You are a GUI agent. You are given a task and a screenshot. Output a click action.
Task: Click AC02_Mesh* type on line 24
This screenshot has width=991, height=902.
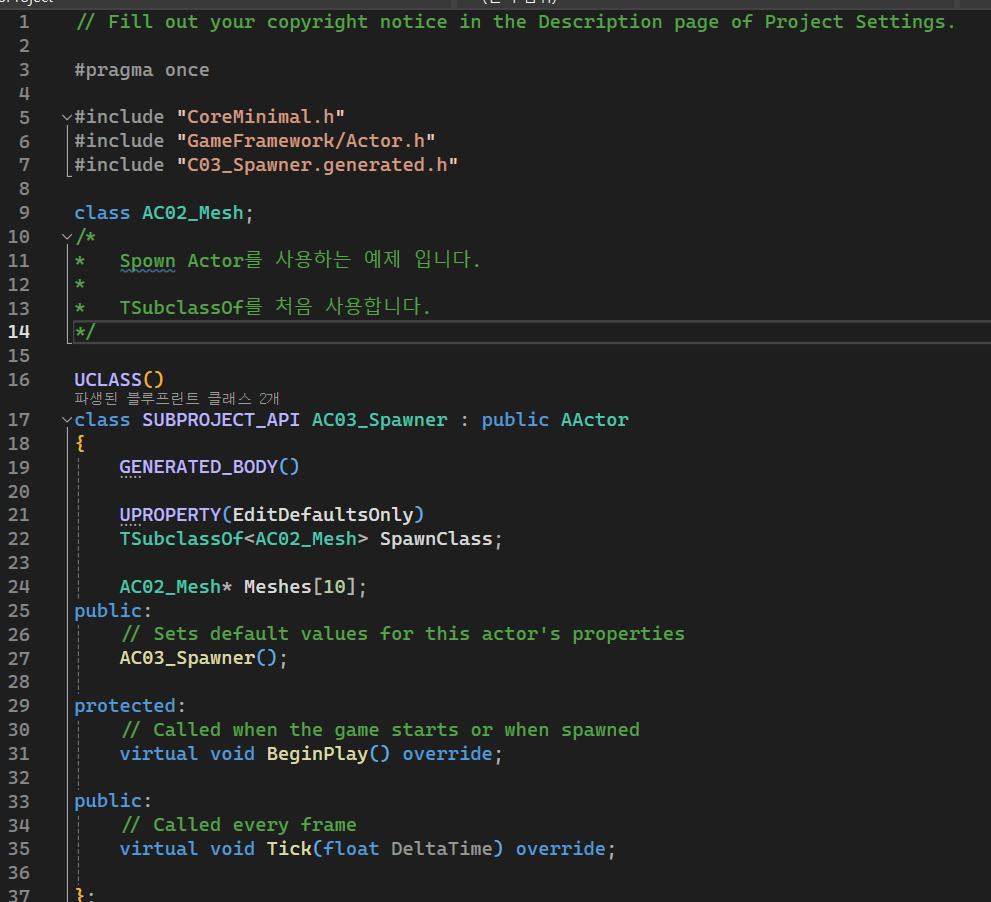click(176, 587)
